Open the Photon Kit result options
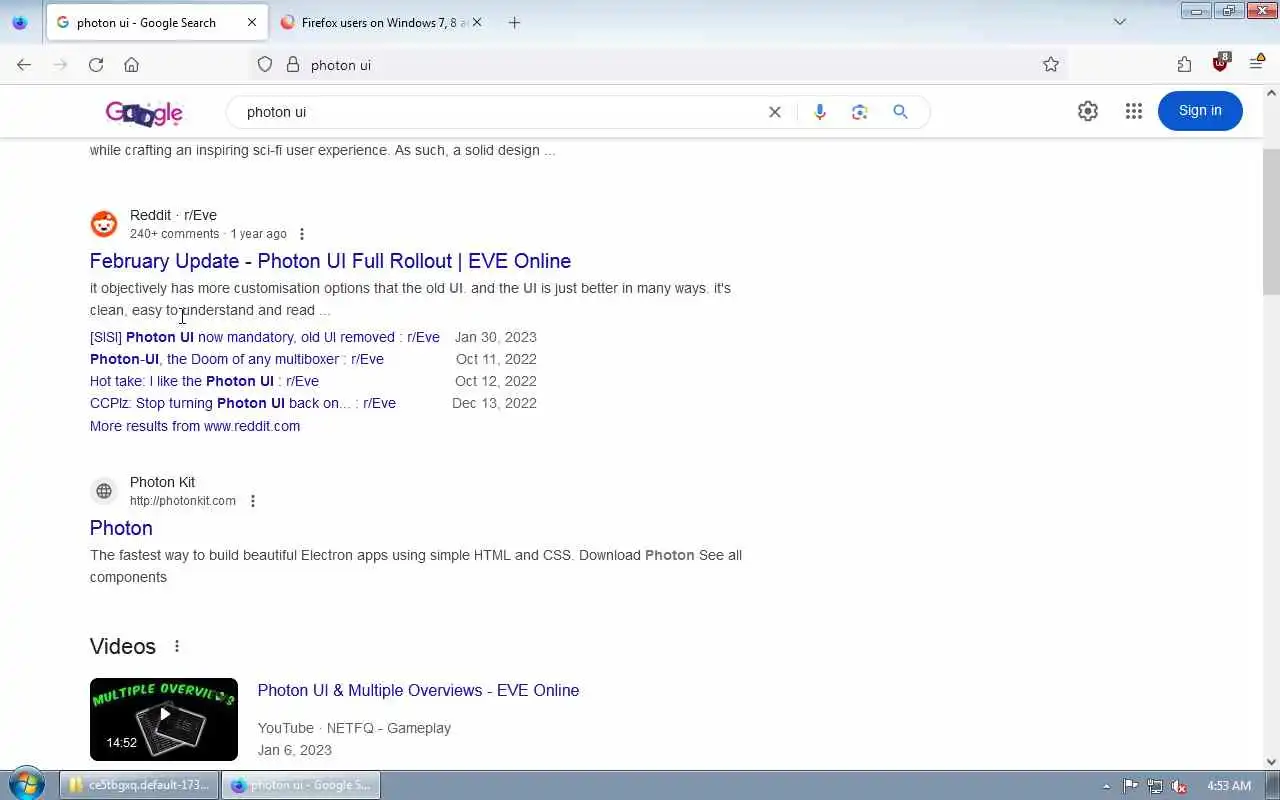 click(x=253, y=501)
